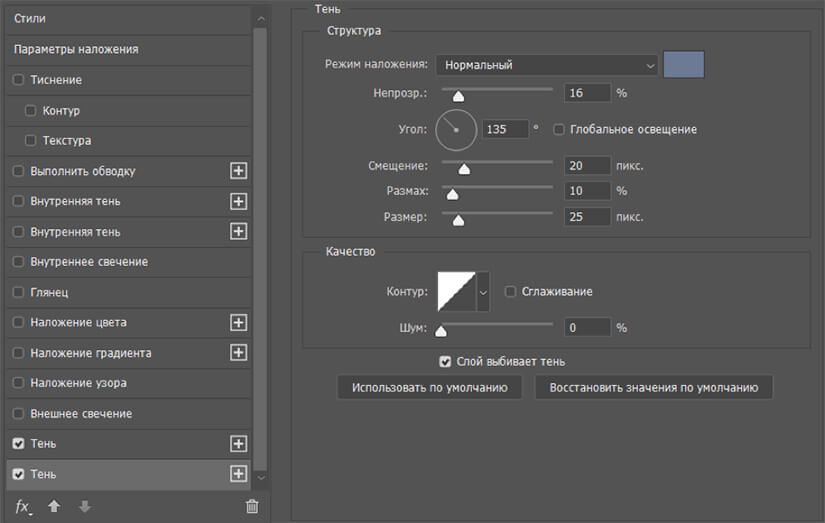Click the Шум slider handle
825x523 pixels.
point(441,331)
